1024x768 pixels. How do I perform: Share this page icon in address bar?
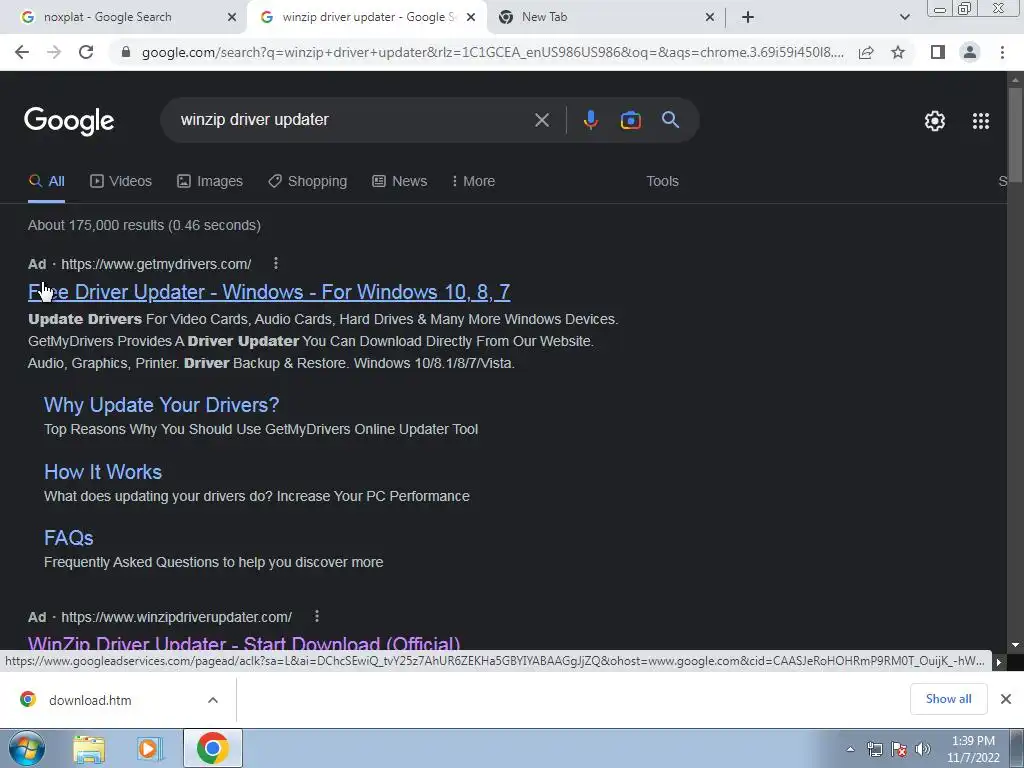[x=866, y=52]
